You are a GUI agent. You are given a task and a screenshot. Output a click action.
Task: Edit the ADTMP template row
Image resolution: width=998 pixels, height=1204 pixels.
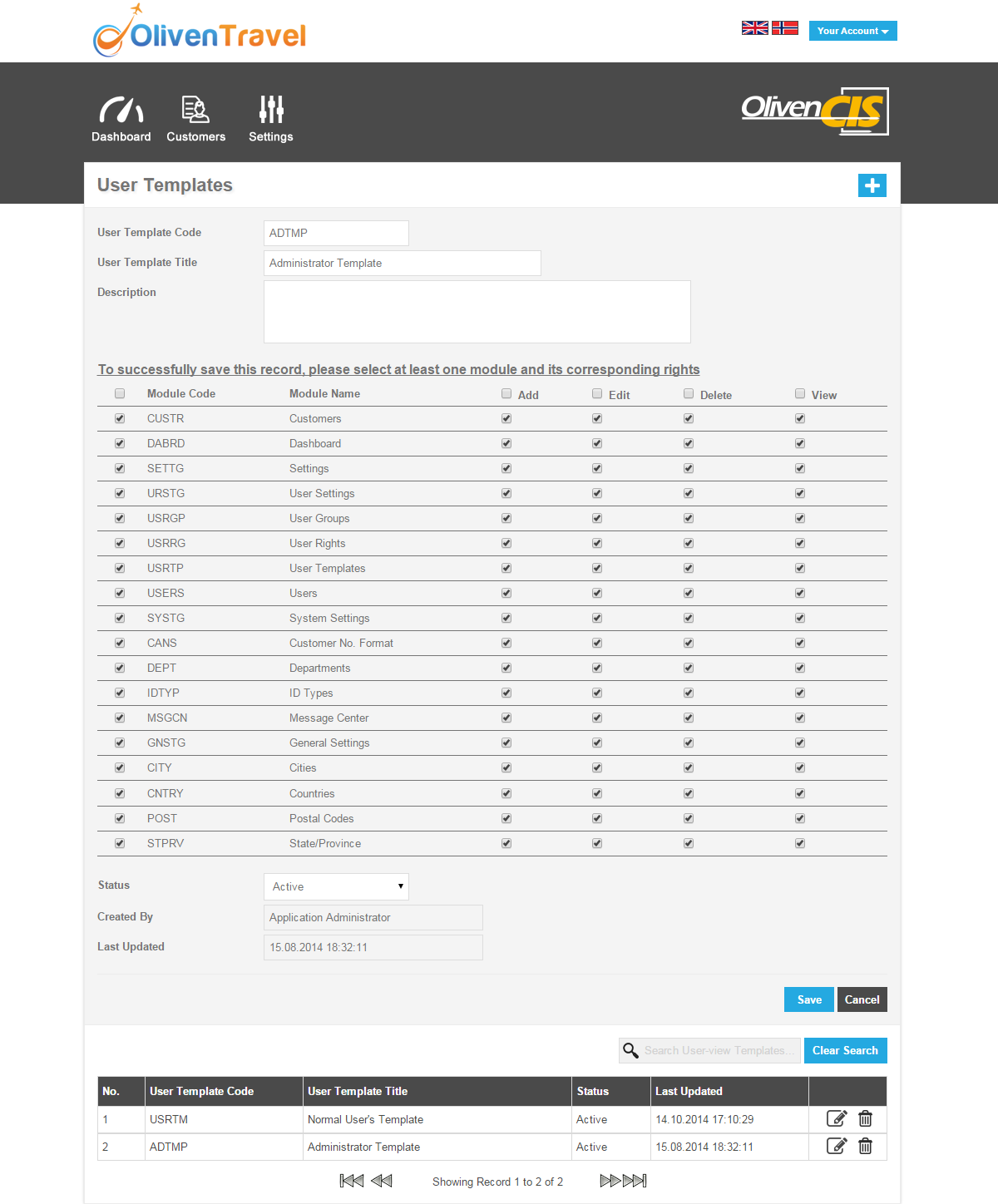point(837,1147)
